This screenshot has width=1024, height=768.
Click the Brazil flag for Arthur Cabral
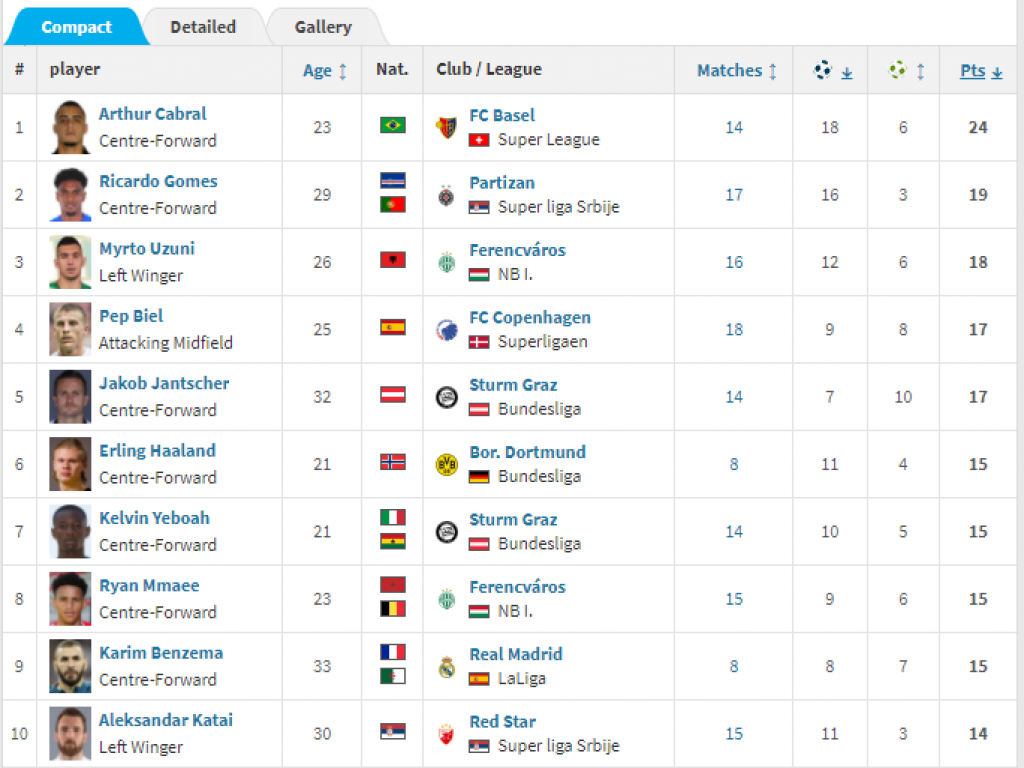click(x=393, y=125)
